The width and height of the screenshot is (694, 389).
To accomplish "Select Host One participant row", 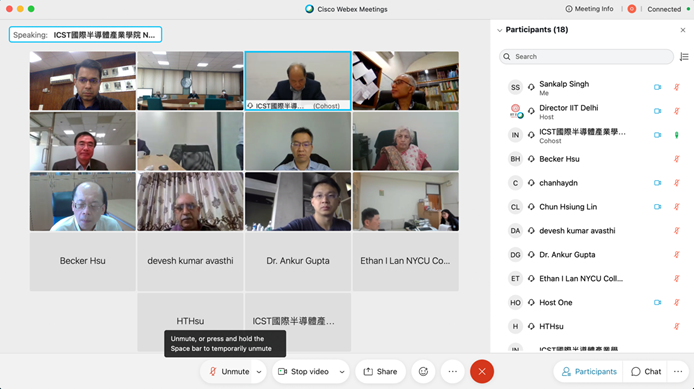I will (x=592, y=302).
